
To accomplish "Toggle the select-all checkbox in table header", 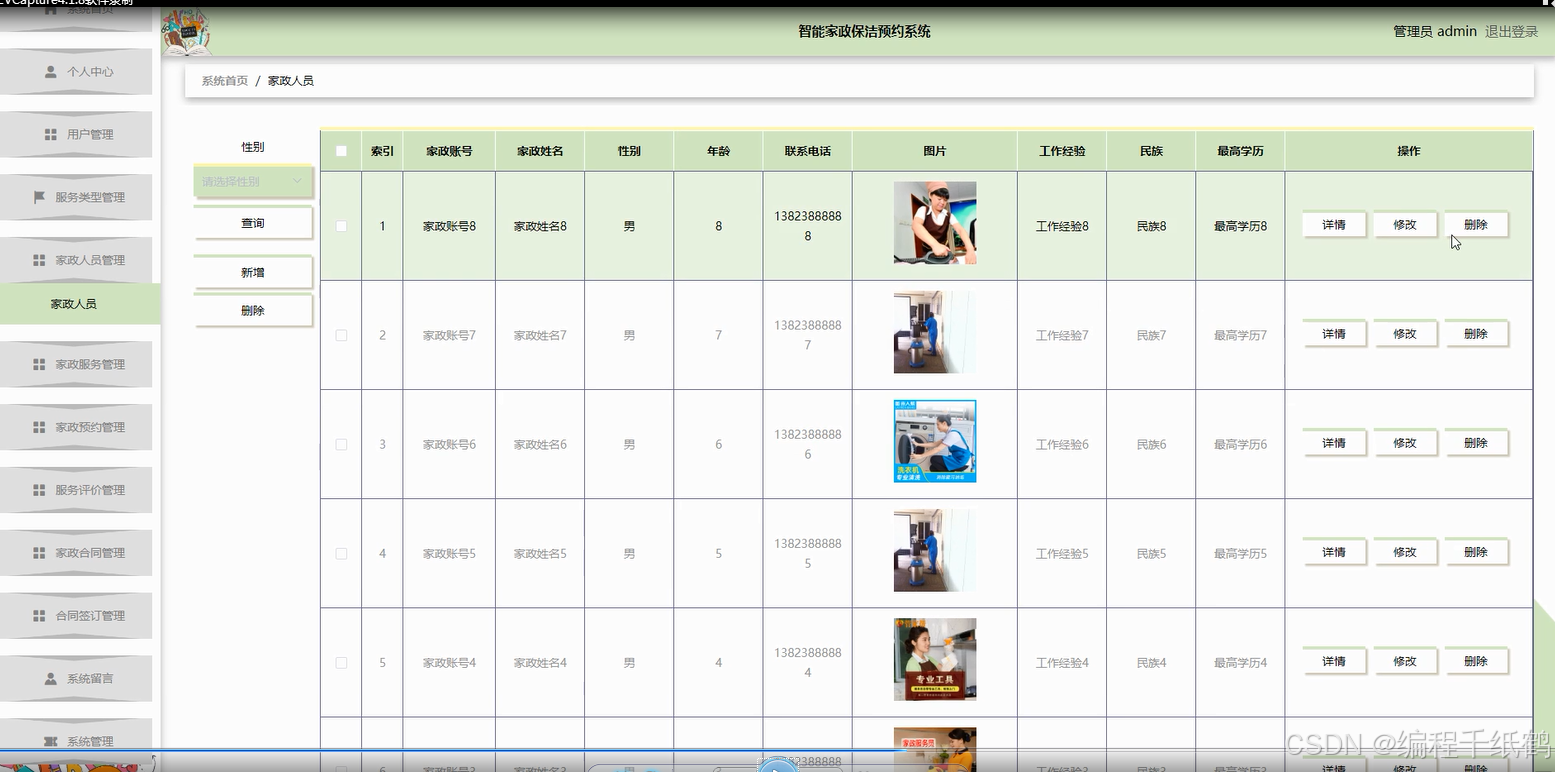I will tap(341, 152).
